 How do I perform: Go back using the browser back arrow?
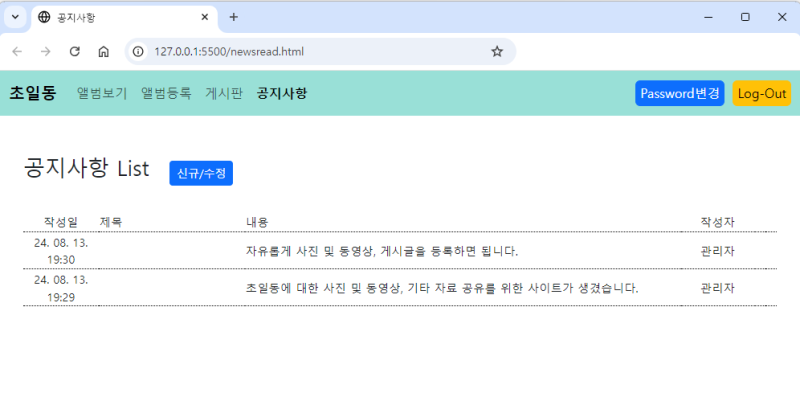point(17,52)
